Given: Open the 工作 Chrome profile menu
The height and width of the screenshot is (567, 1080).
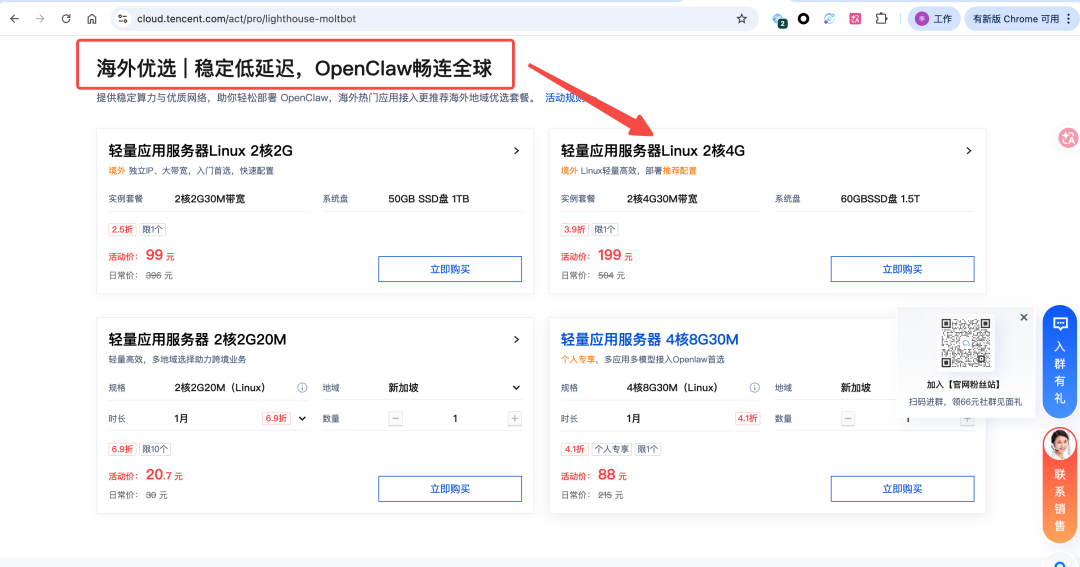Looking at the screenshot, I should tap(934, 19).
